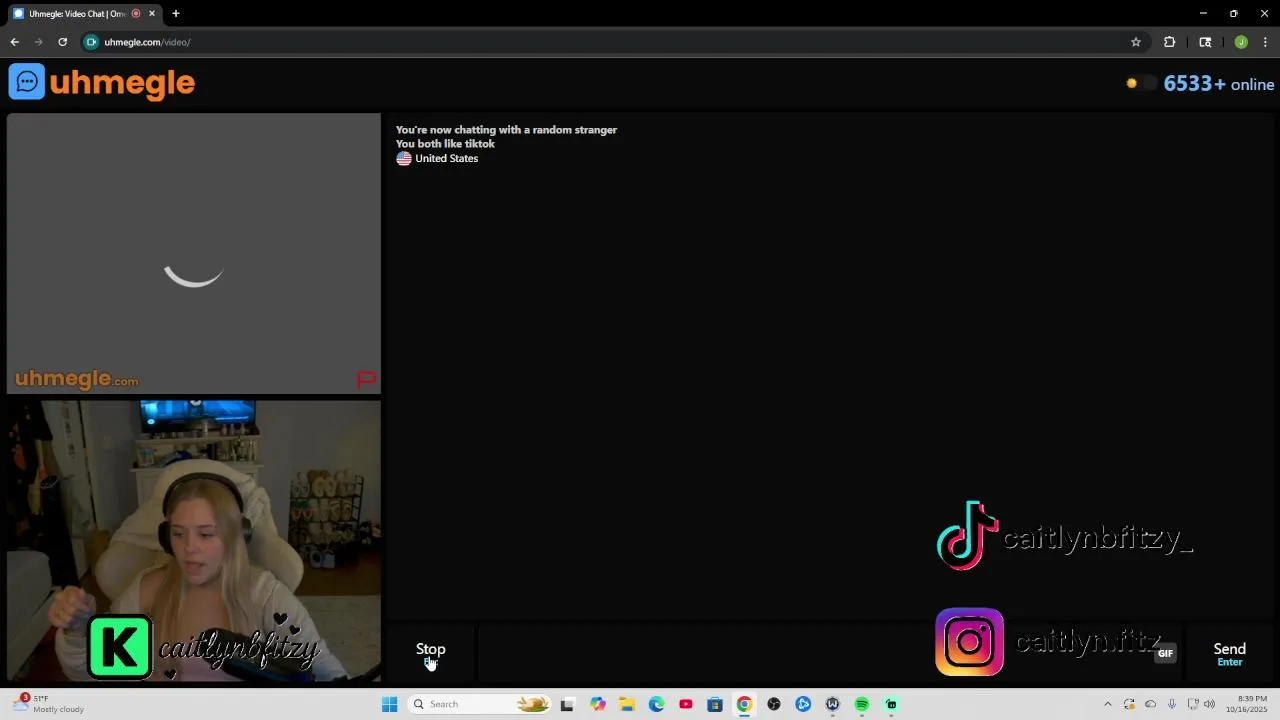Report the stranger with the red flag icon
Screen dimensions: 1280x720
(x=366, y=379)
